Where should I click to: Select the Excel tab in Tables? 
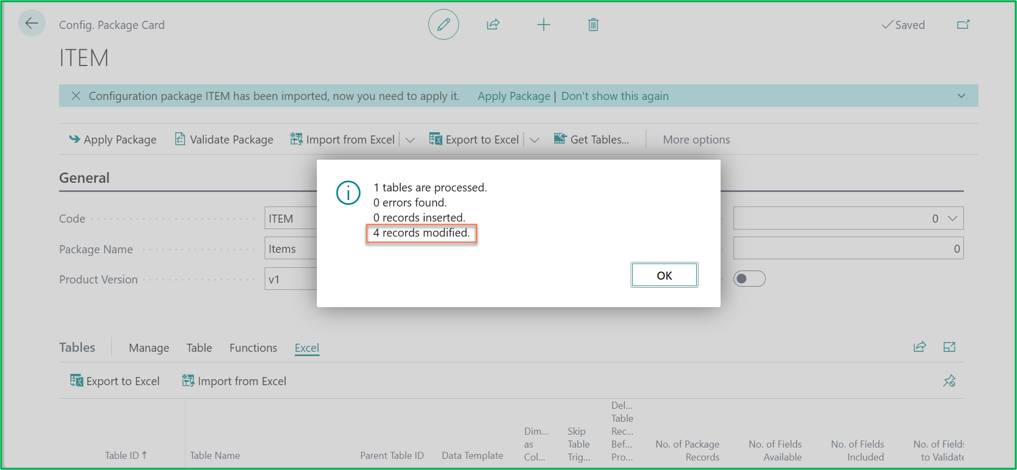point(307,348)
